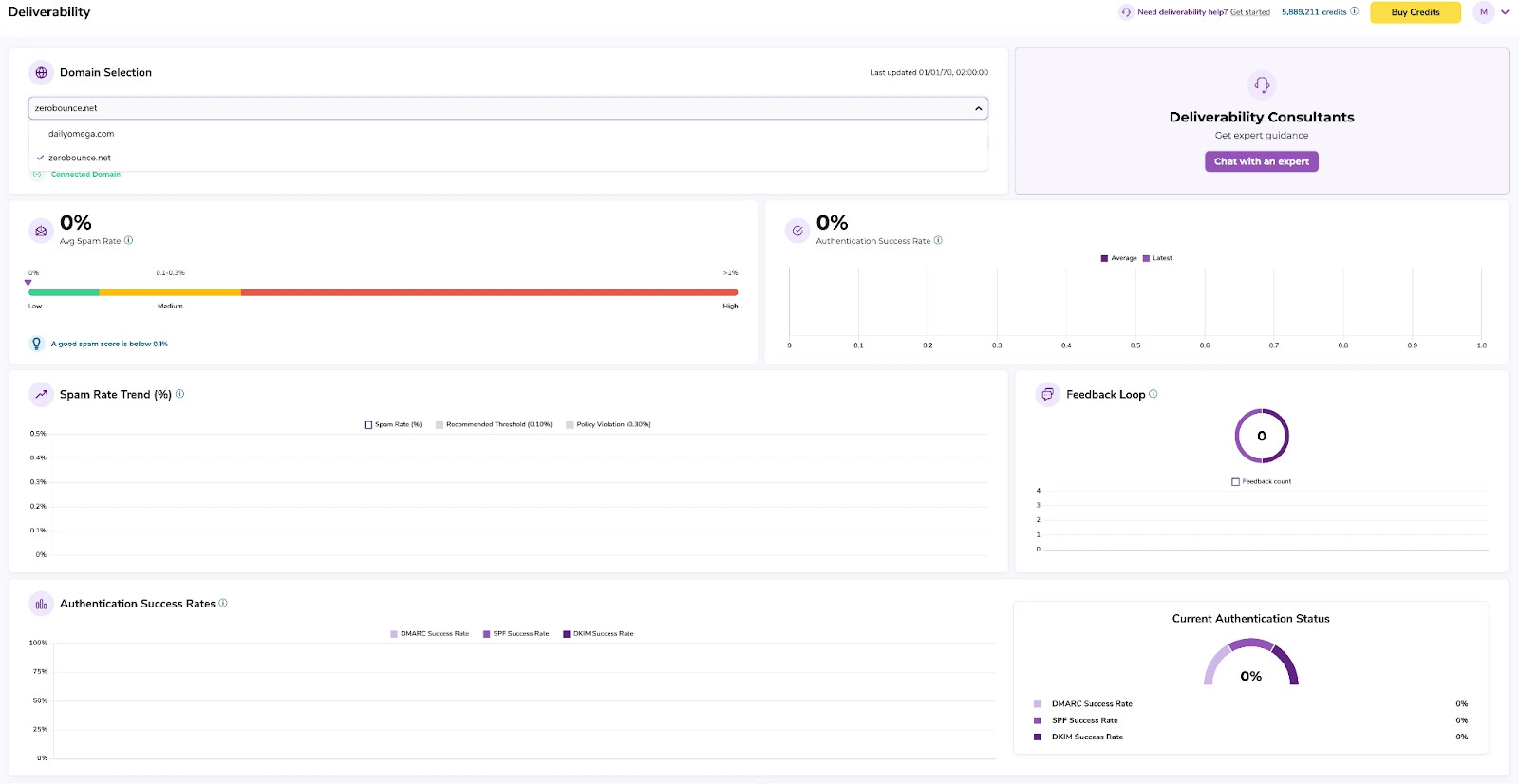This screenshot has height=784, width=1519.
Task: Click the trend arrow icon beside Spam Rate Trend
Action: tap(41, 394)
